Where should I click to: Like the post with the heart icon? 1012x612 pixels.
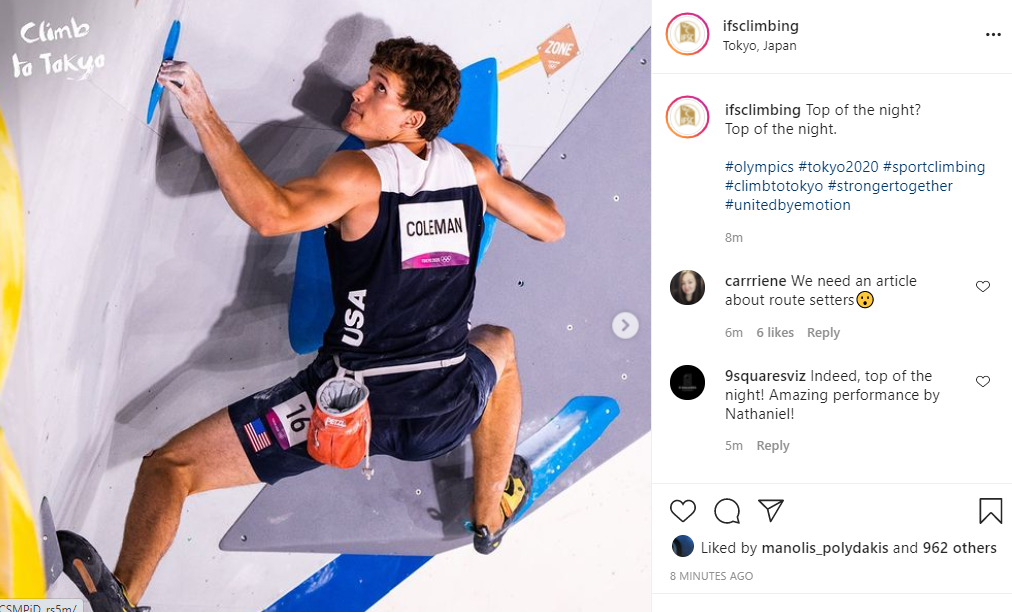(683, 511)
